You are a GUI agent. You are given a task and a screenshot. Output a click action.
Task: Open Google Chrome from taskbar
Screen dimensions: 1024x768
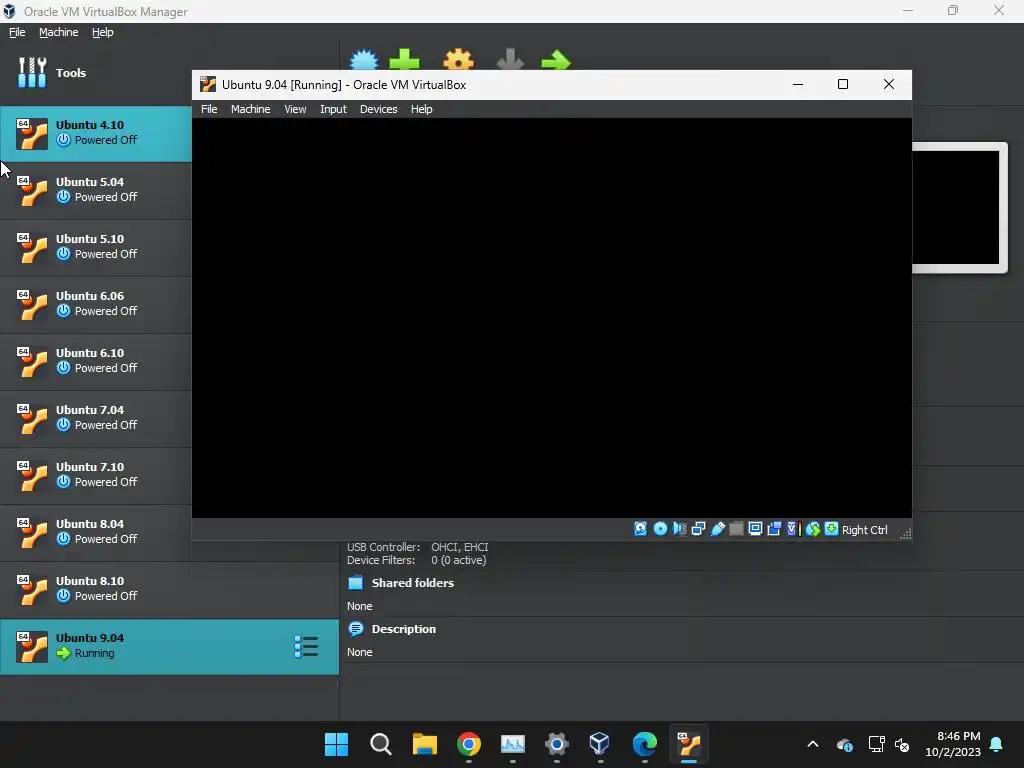(469, 744)
